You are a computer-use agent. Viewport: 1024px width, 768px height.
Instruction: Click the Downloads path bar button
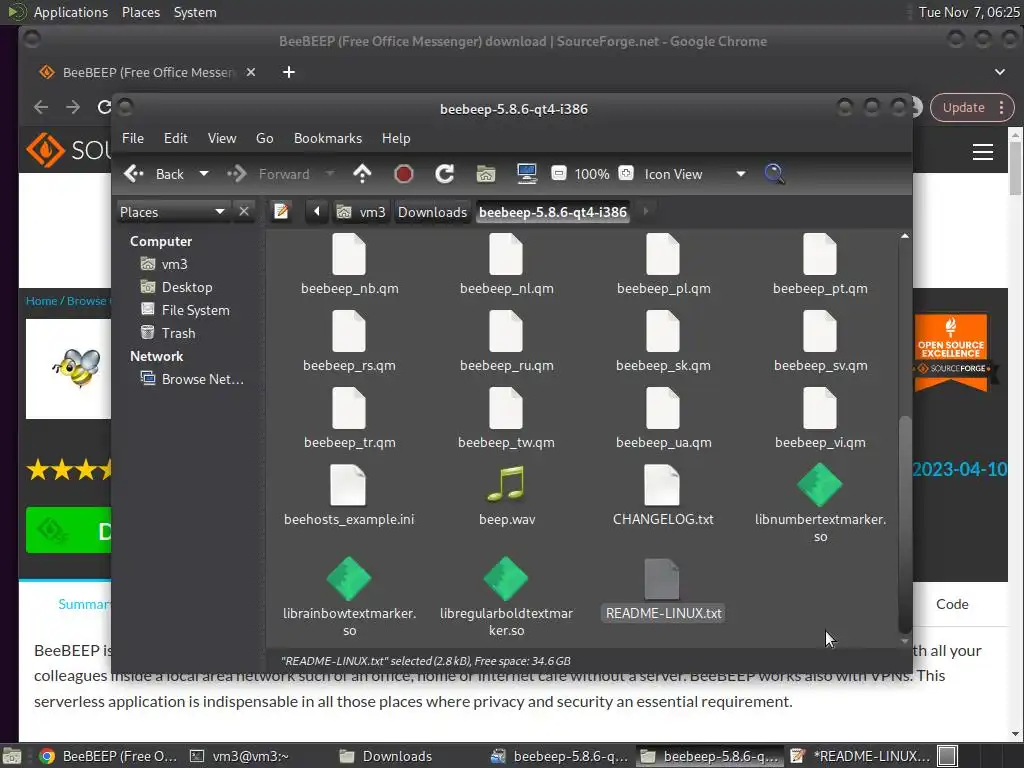point(432,212)
